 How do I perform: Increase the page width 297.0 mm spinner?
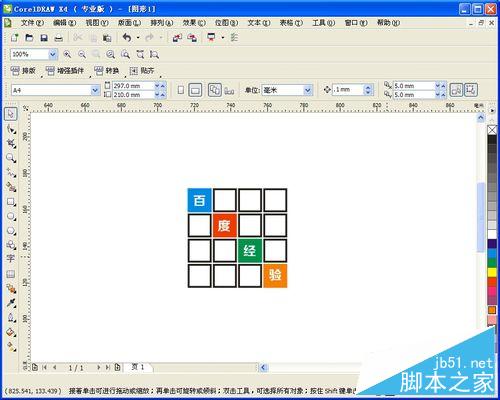tap(163, 86)
